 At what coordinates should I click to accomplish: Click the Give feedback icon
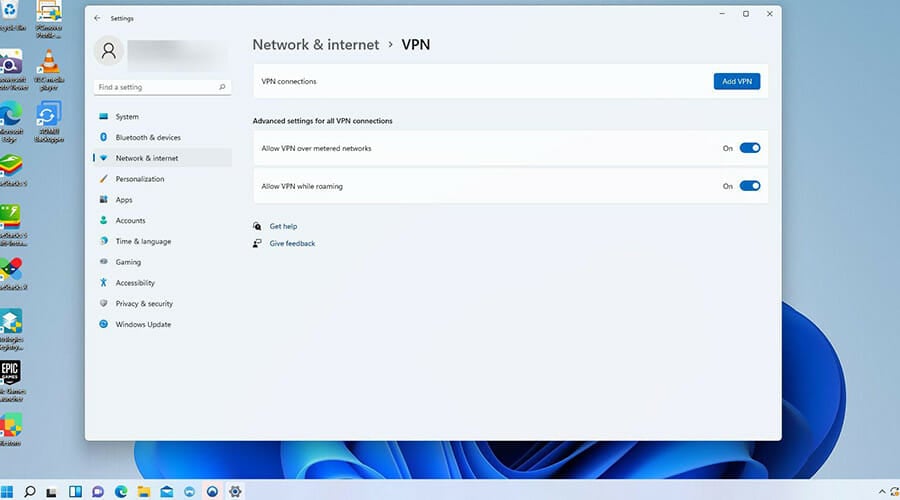click(257, 243)
